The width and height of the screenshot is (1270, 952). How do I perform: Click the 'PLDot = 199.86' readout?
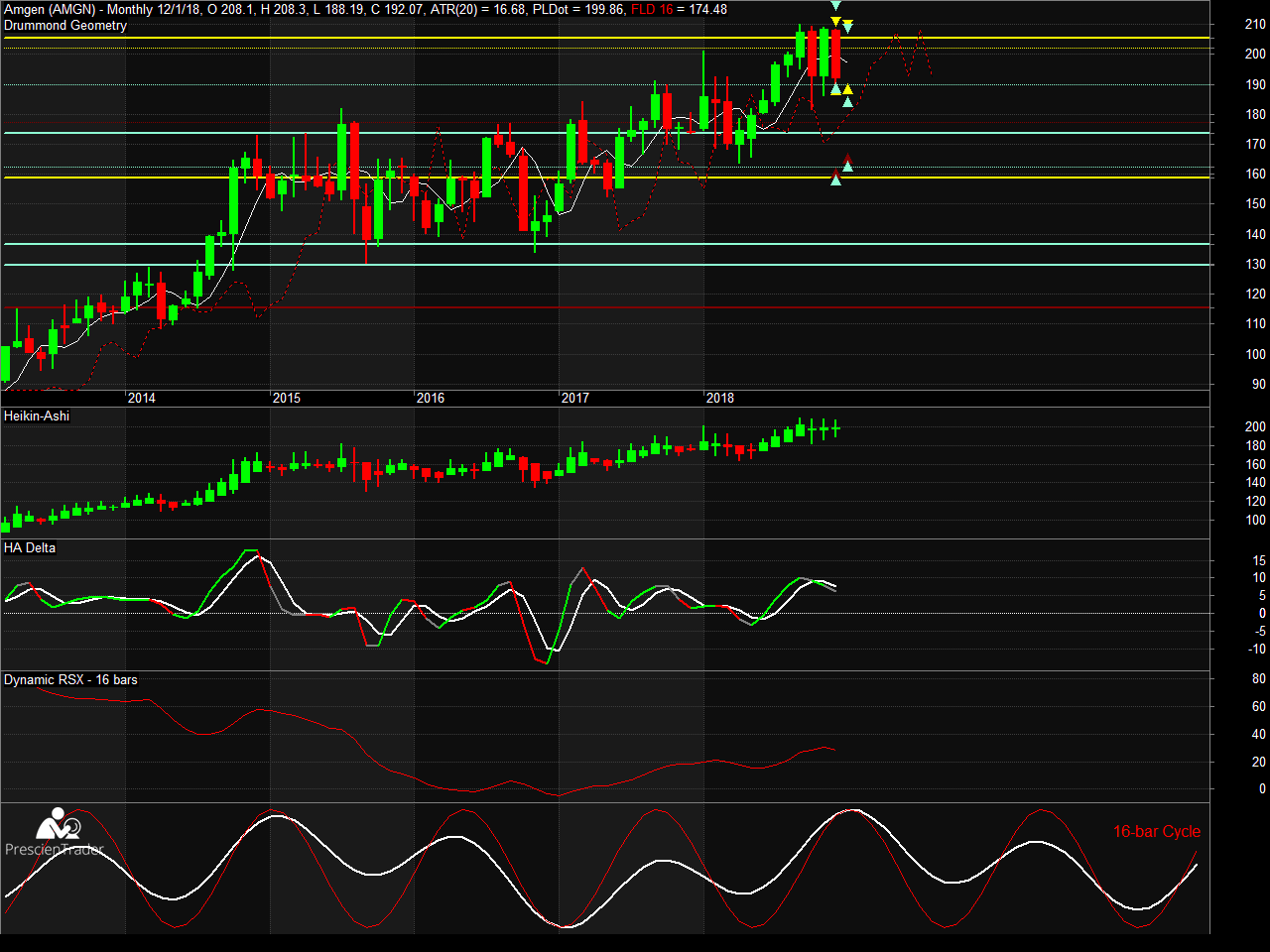578,9
